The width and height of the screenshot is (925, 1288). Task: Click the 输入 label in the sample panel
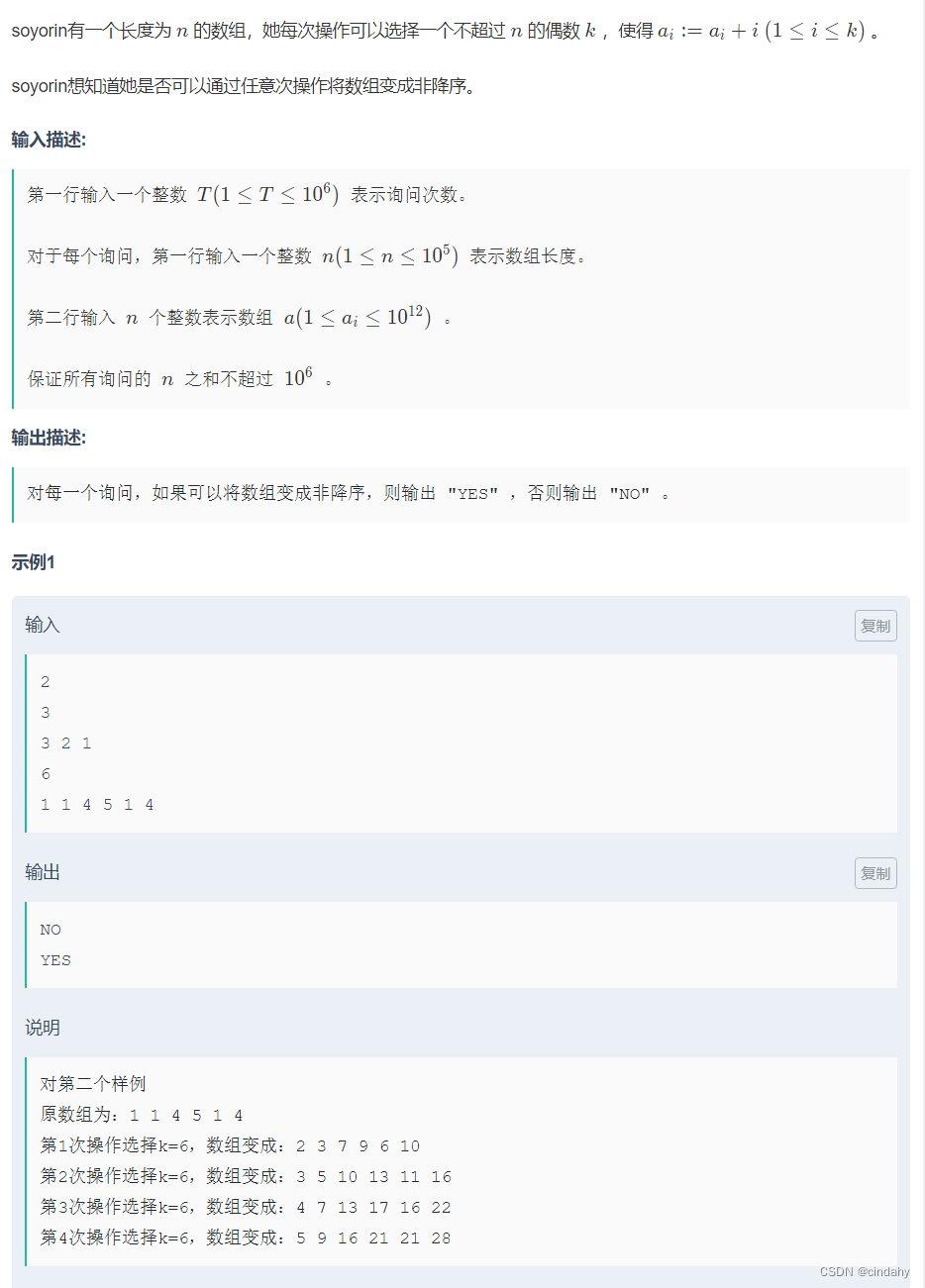(43, 625)
